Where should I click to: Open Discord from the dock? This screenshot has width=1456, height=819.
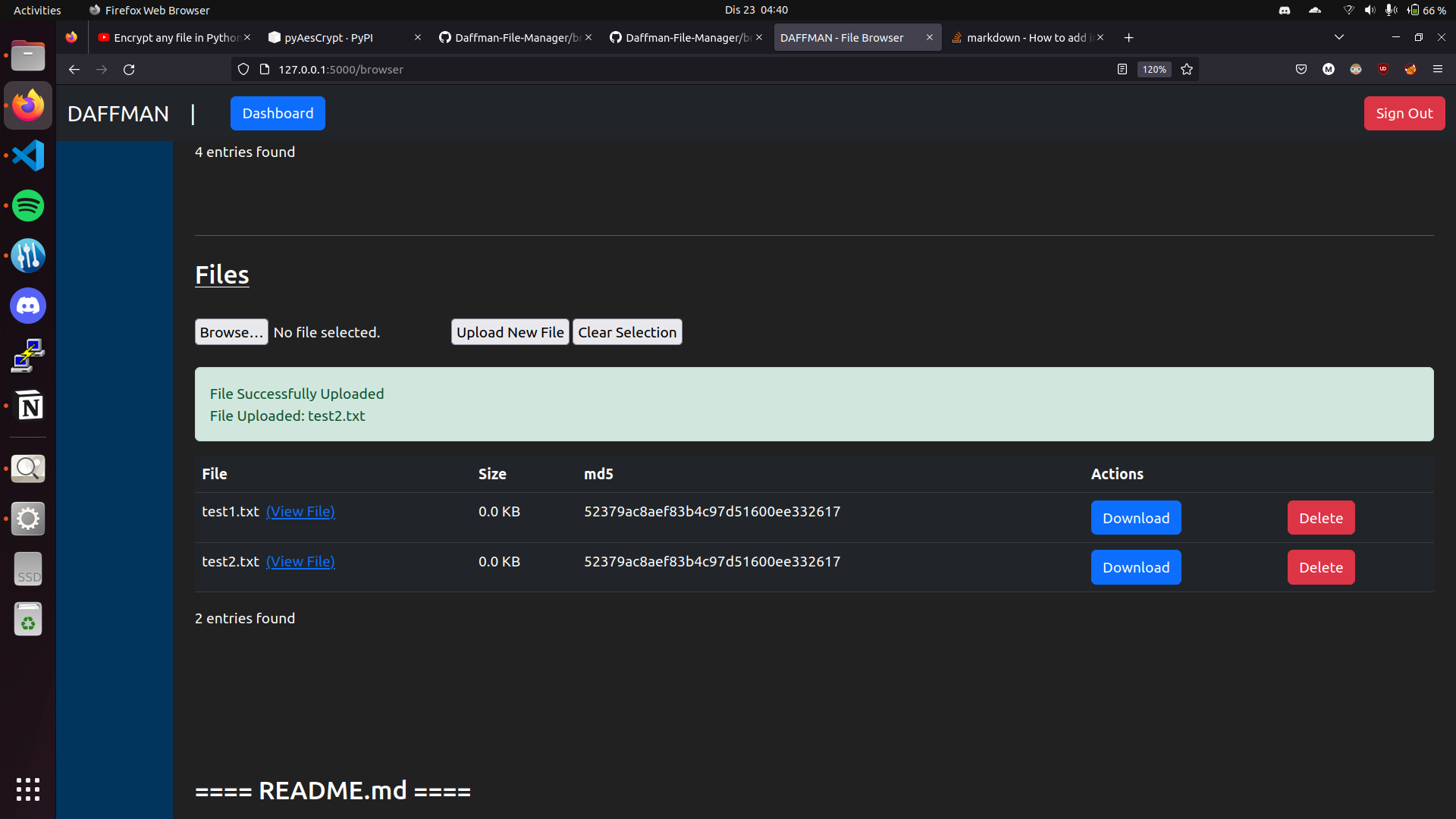27,306
